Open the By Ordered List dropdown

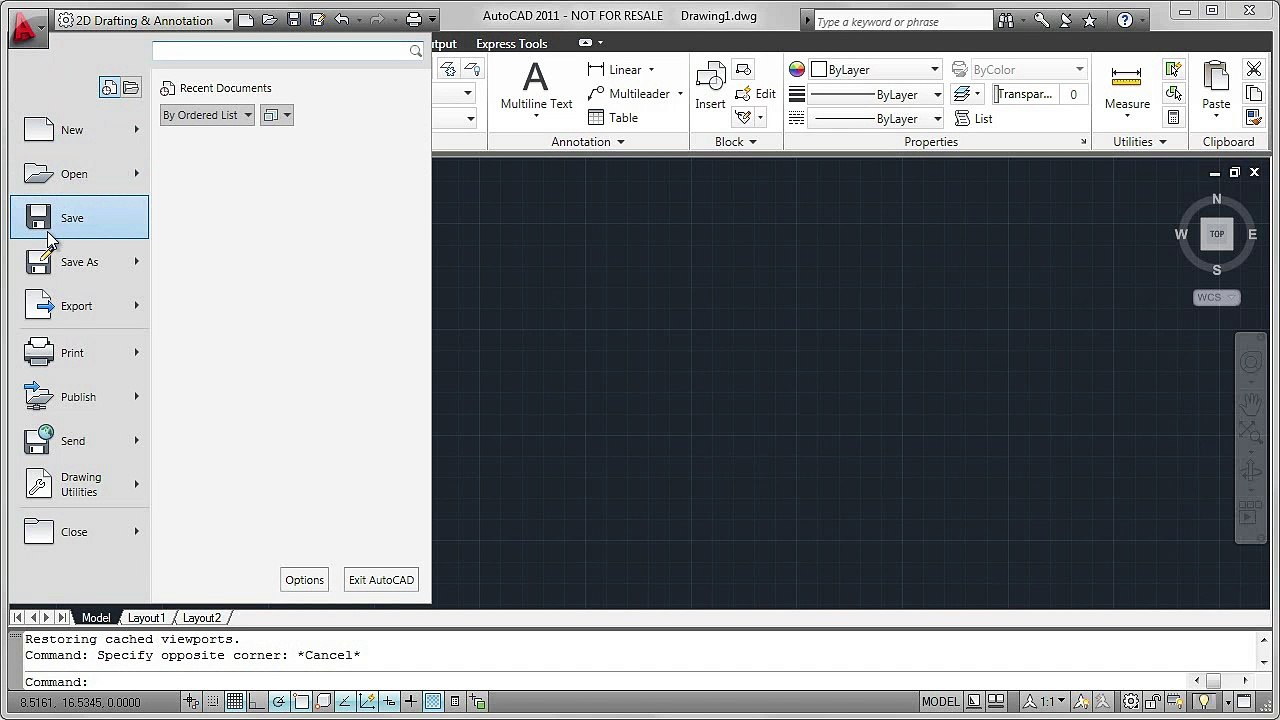(207, 115)
